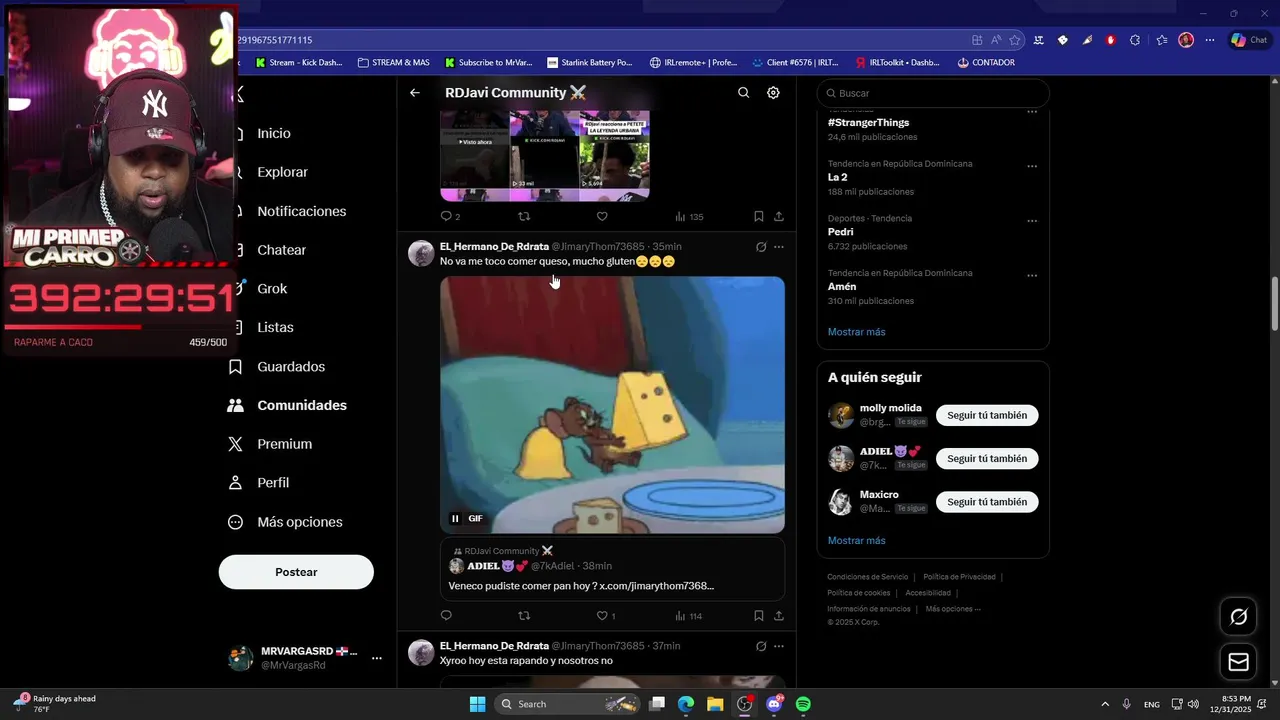Open Política de Privacidad link
The image size is (1280, 720).
pyautogui.click(x=959, y=577)
